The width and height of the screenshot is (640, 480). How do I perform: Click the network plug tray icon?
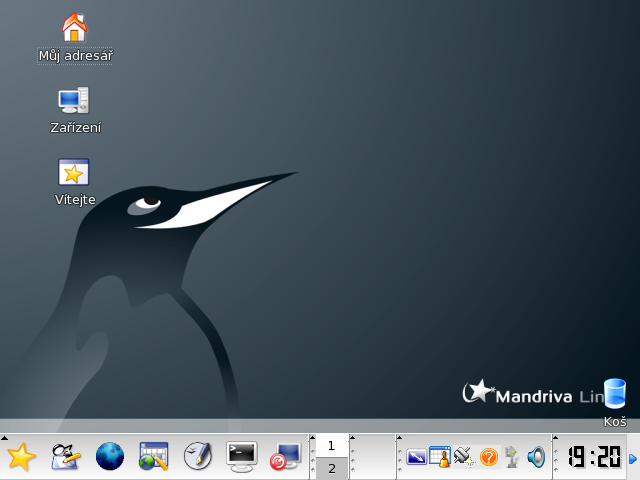(464, 457)
